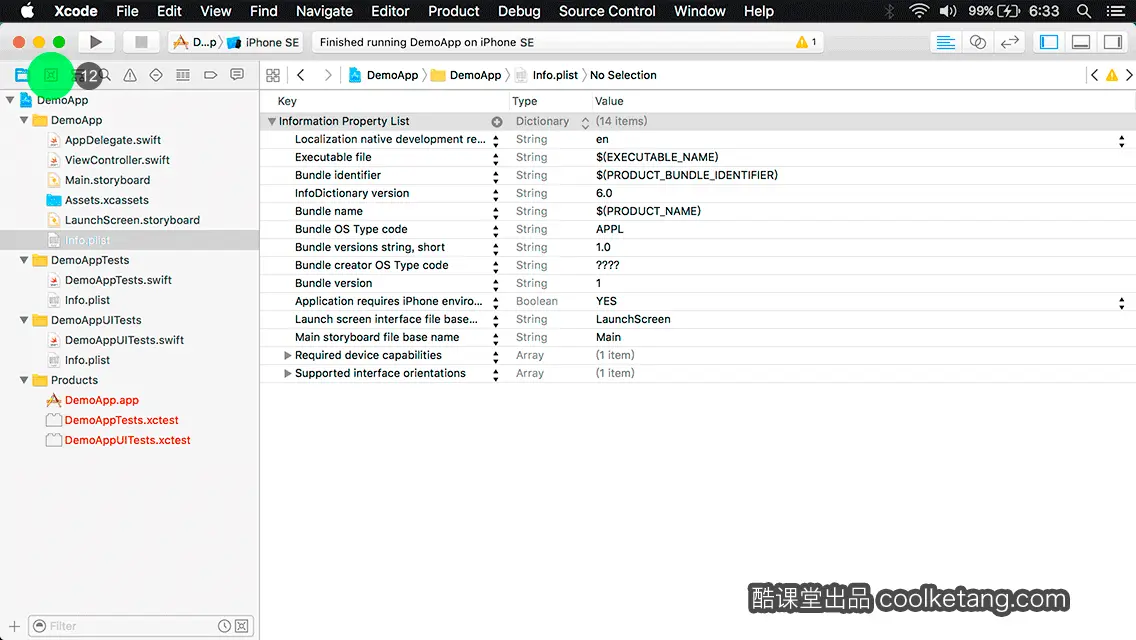Viewport: 1136px width, 640px height.
Task: Collapse the DemoAppUITests group
Action: (24, 320)
